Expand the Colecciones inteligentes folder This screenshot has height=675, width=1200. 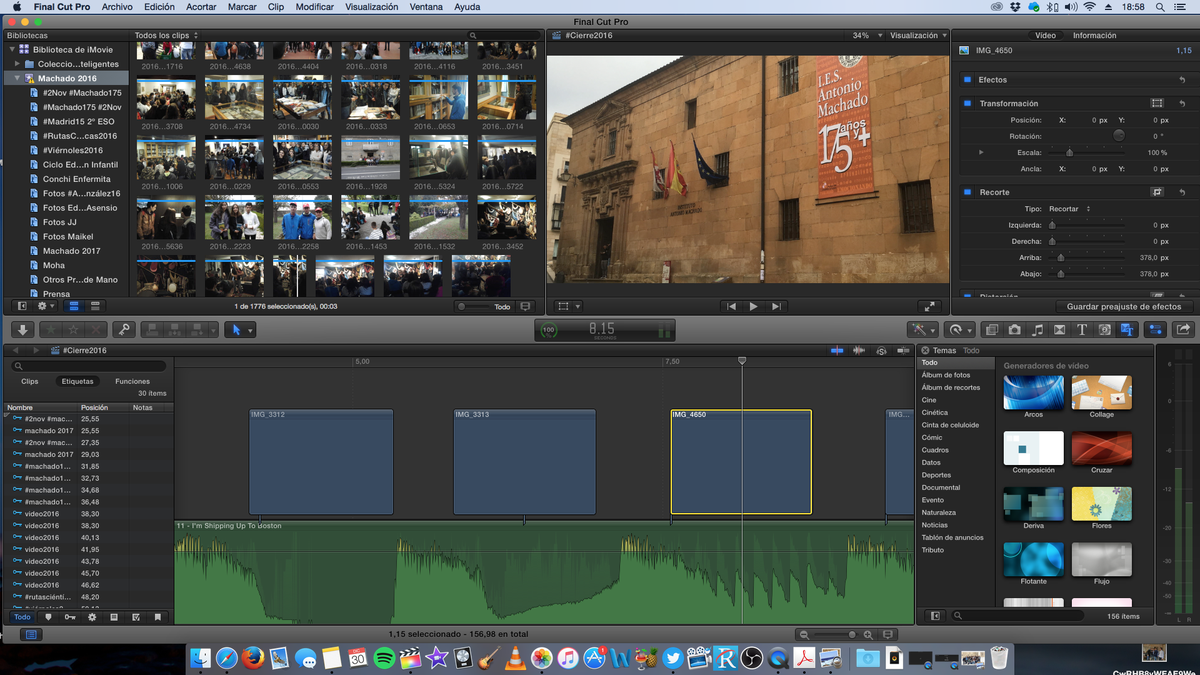pos(17,64)
